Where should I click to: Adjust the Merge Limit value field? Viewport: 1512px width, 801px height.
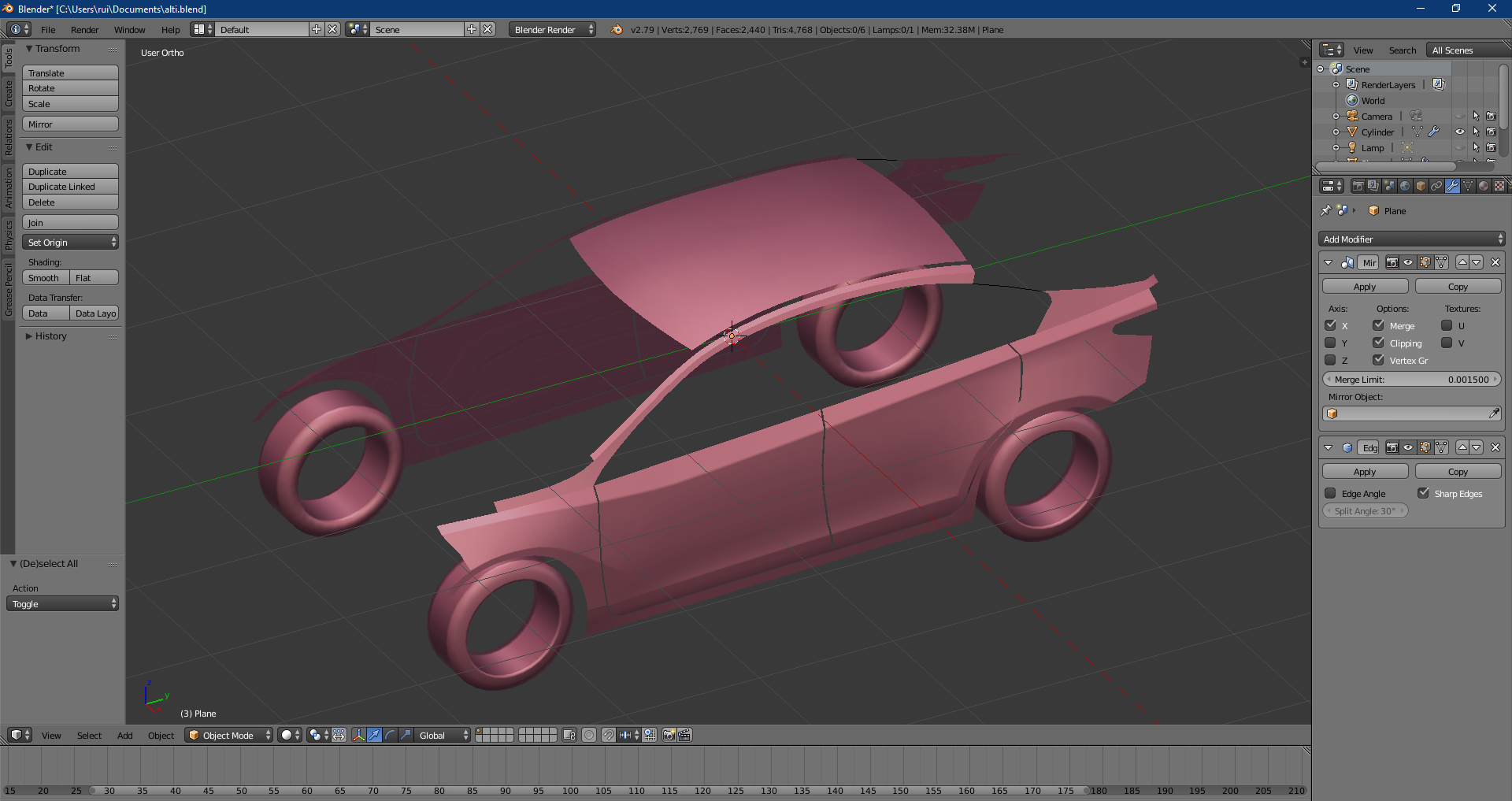1411,380
